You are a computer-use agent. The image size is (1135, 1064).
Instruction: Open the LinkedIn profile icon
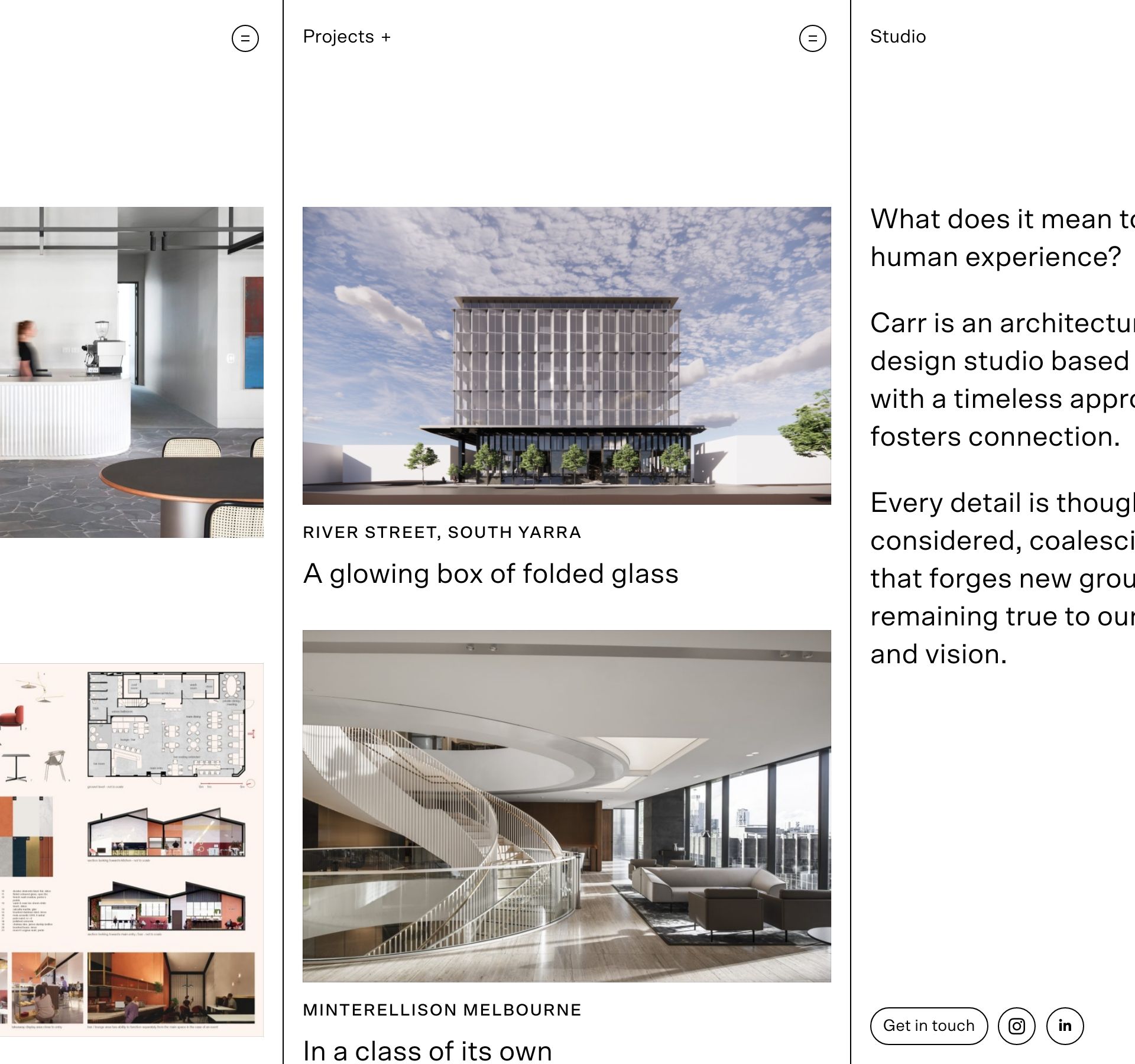pyautogui.click(x=1065, y=1026)
